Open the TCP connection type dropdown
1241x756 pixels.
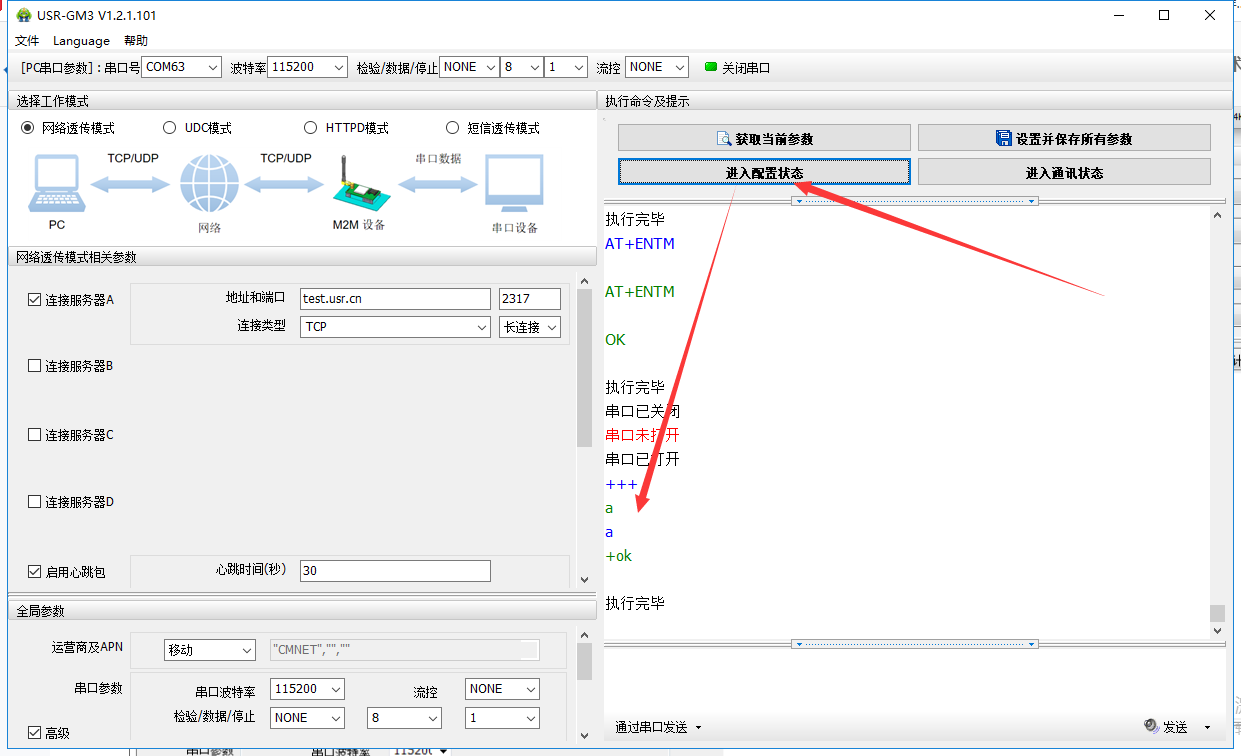395,327
